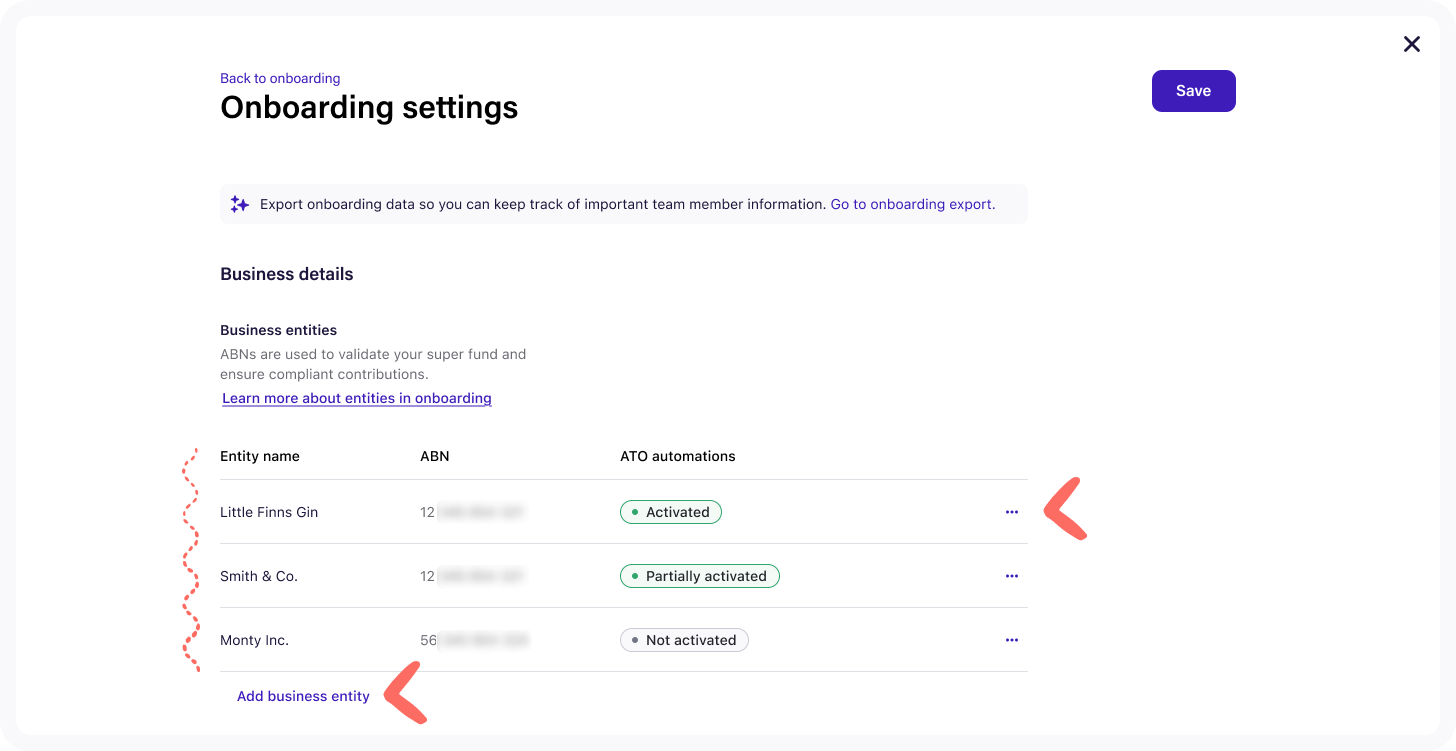1456x751 pixels.
Task: Open 'Learn more about entities in onboarding'
Action: tap(357, 398)
